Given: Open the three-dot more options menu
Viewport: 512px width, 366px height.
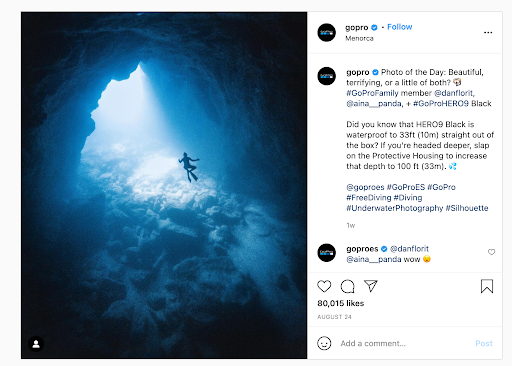Looking at the screenshot, I should 488,32.
